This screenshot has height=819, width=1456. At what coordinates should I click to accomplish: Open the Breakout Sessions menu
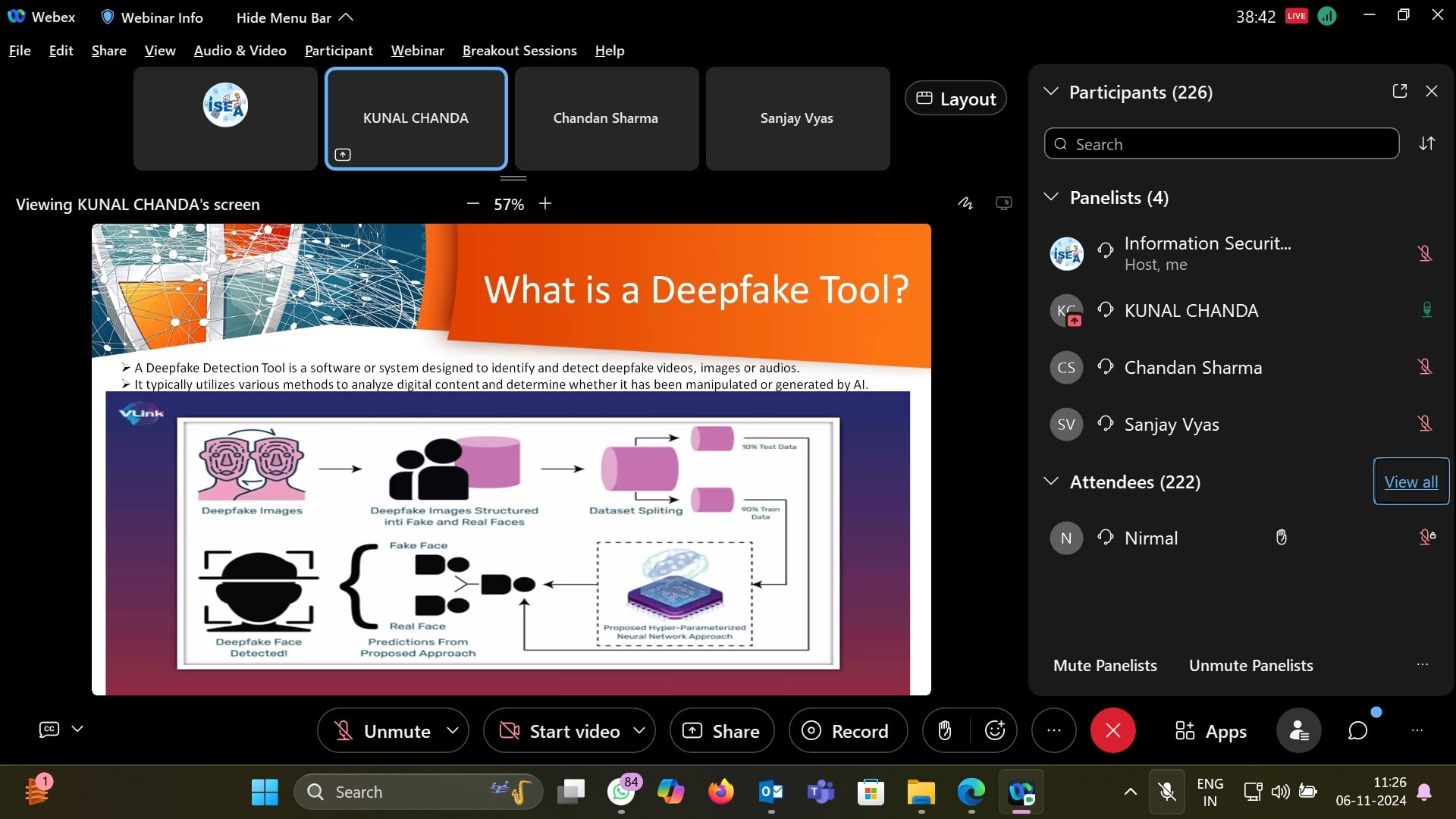(519, 51)
